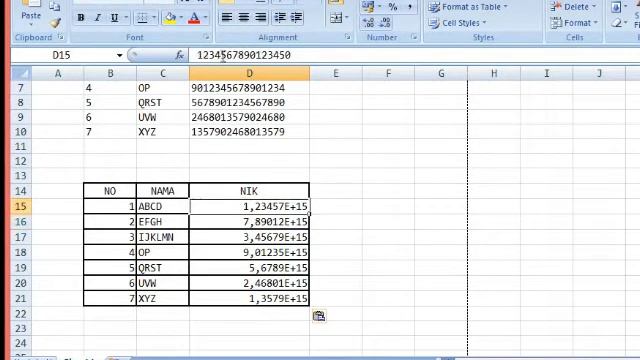
Task: Select column H header
Action: coord(494,74)
